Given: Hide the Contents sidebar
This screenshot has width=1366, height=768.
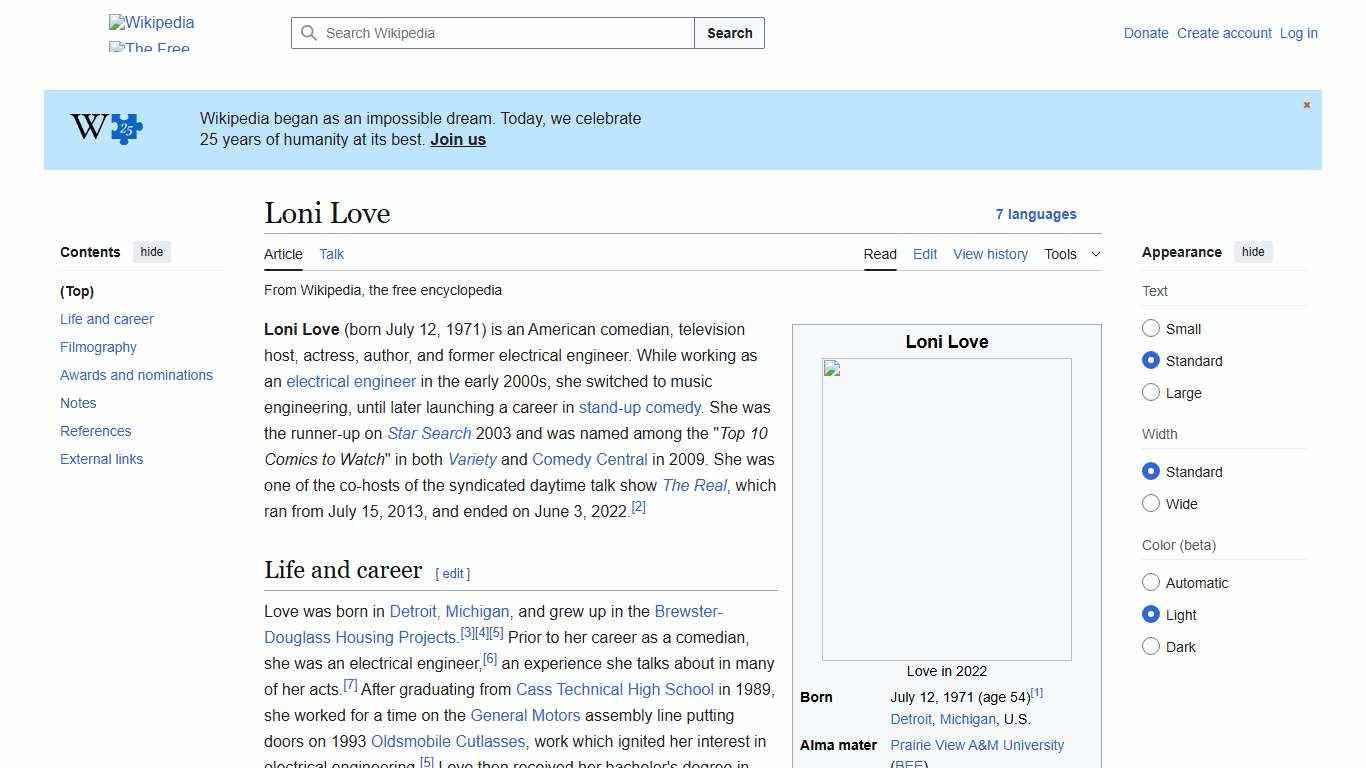Looking at the screenshot, I should click(151, 252).
